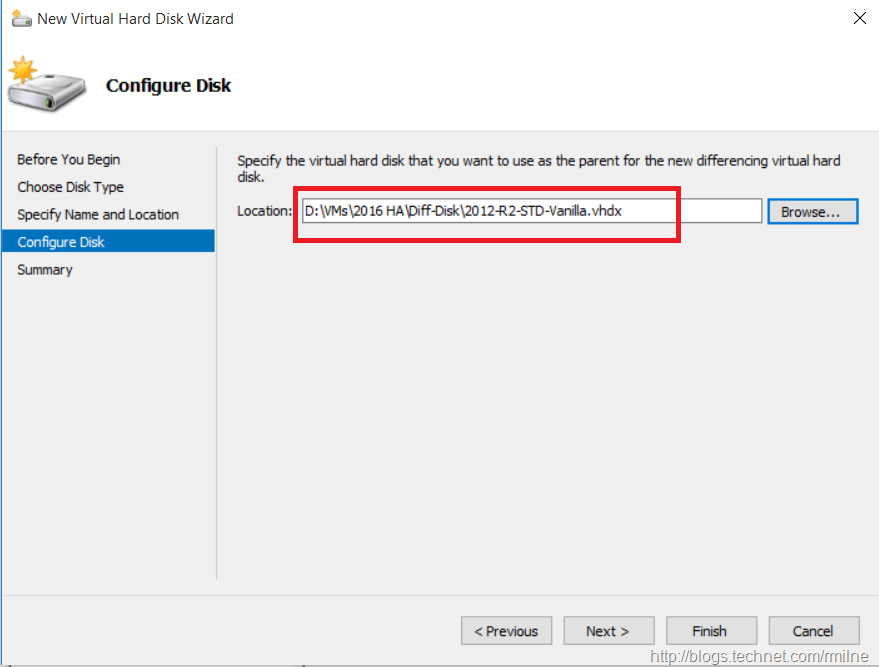Go back with the Previous button

(x=506, y=631)
